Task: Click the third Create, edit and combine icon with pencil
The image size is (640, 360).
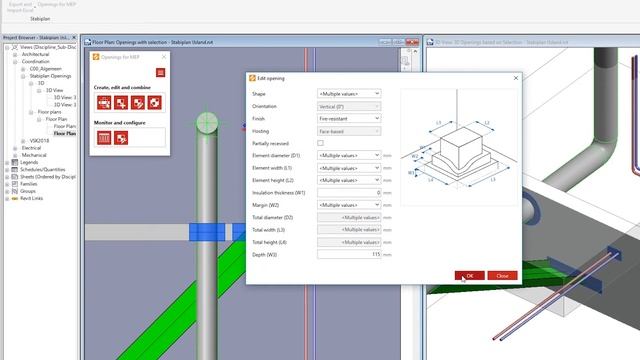Action: click(x=138, y=103)
